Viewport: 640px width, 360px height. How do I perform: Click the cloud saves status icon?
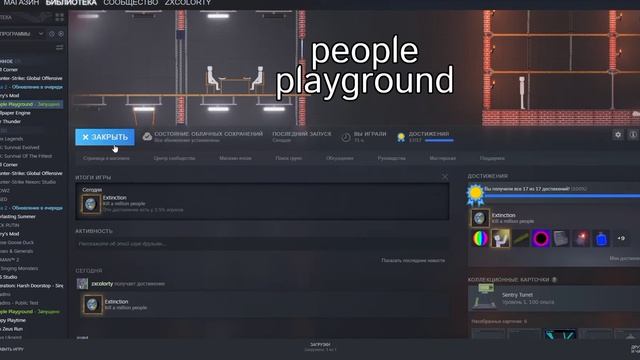pyautogui.click(x=147, y=137)
